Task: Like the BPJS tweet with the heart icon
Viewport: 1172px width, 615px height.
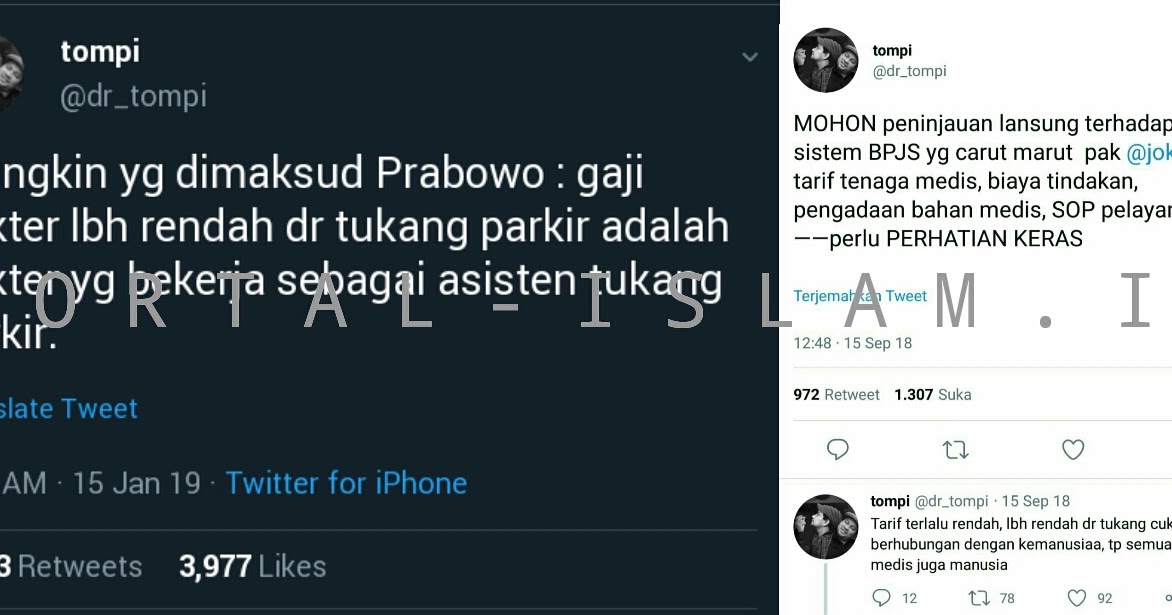Action: 1073,449
